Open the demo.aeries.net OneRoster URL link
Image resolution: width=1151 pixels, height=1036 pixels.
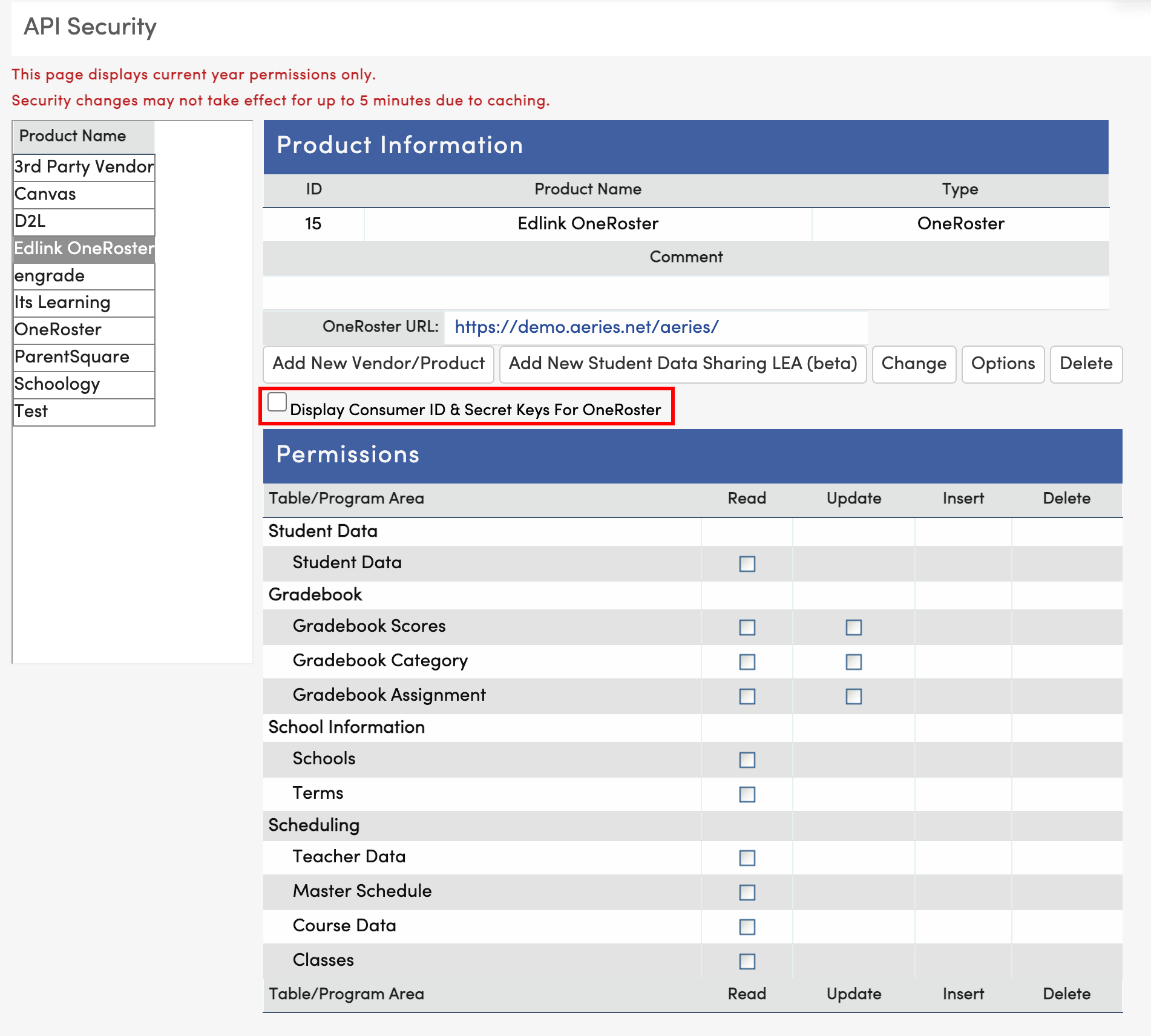(x=586, y=327)
